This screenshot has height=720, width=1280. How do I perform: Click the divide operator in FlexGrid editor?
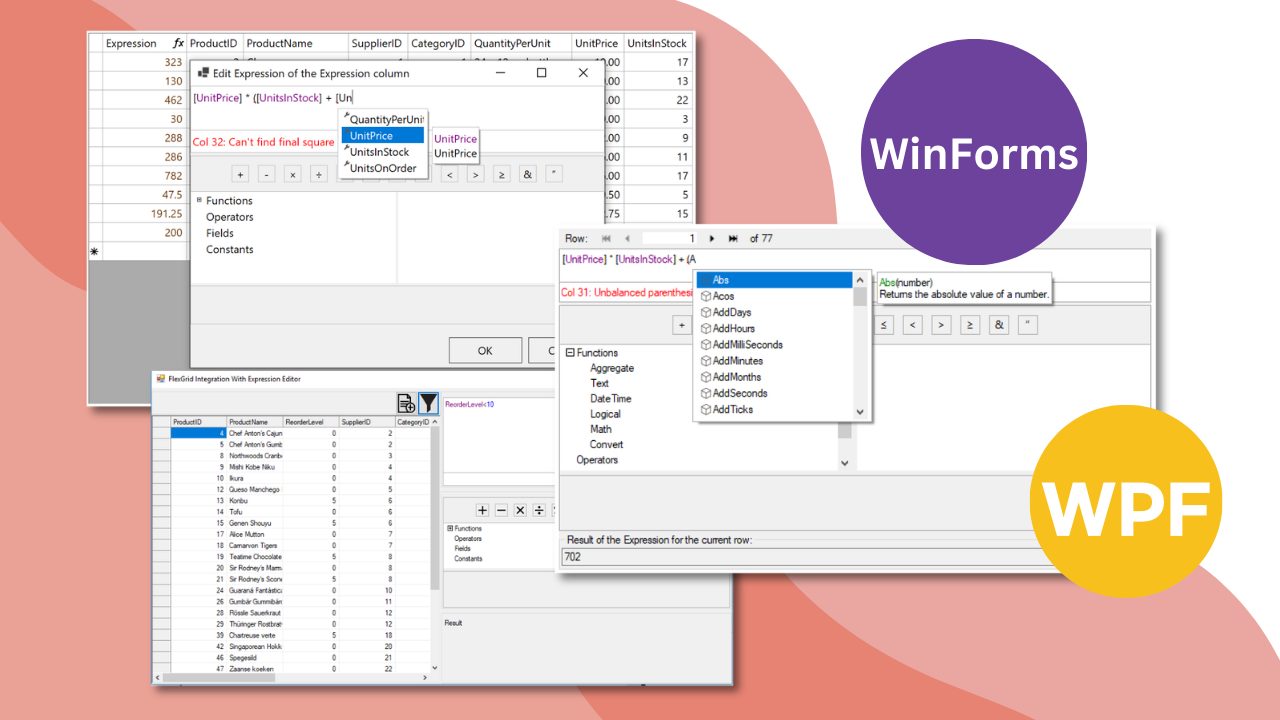coord(539,510)
